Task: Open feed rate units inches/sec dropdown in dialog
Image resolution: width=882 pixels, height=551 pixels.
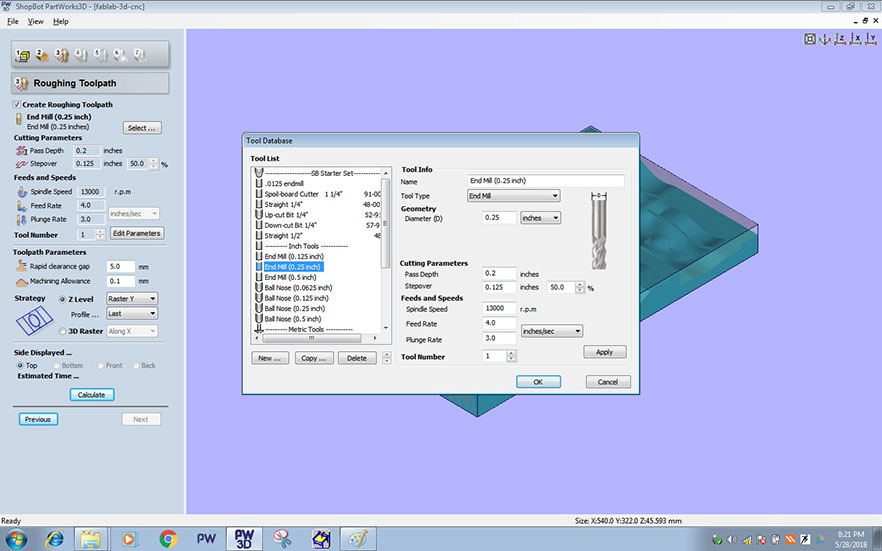Action: pos(552,331)
